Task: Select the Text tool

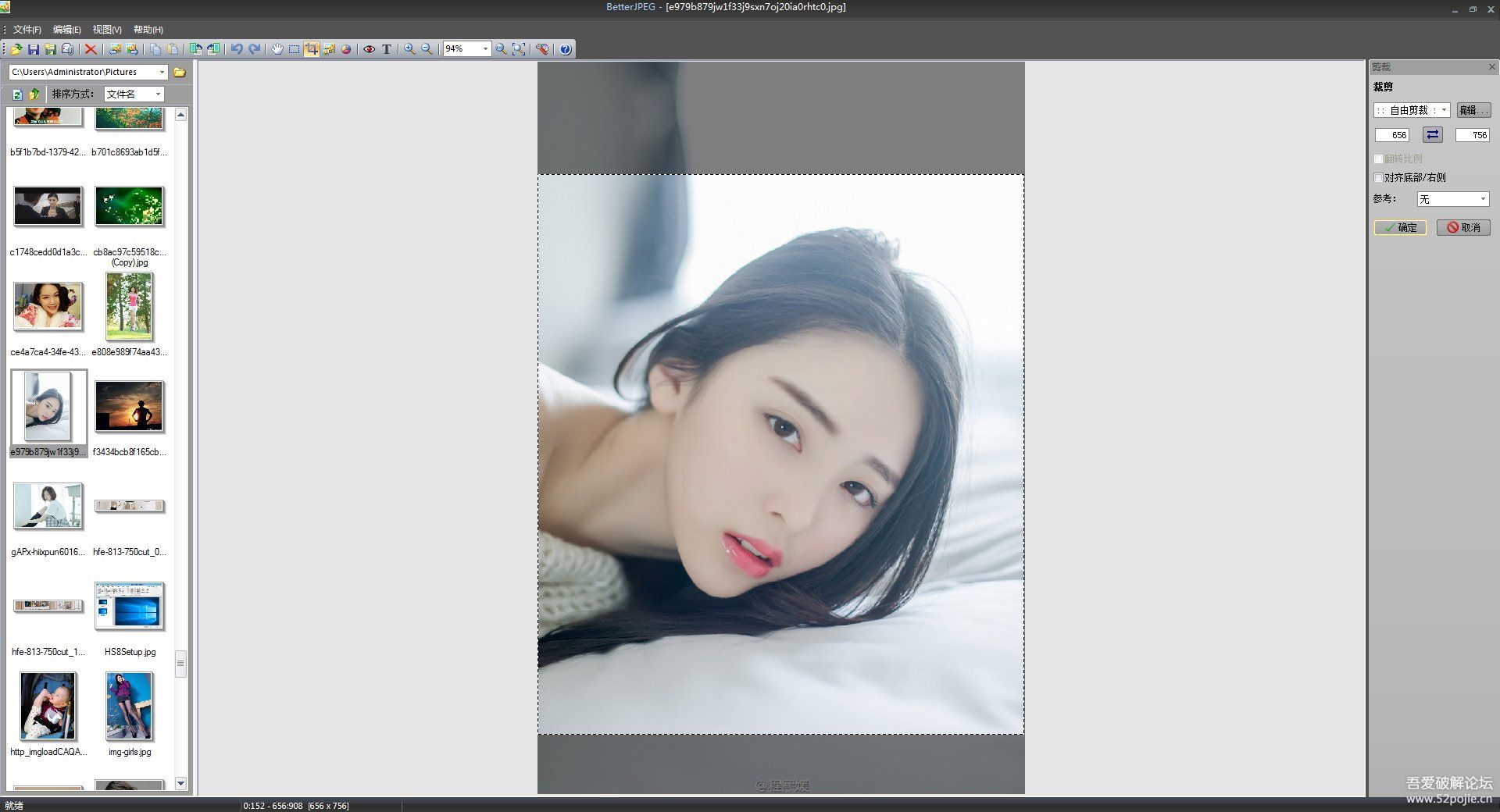Action: [386, 48]
